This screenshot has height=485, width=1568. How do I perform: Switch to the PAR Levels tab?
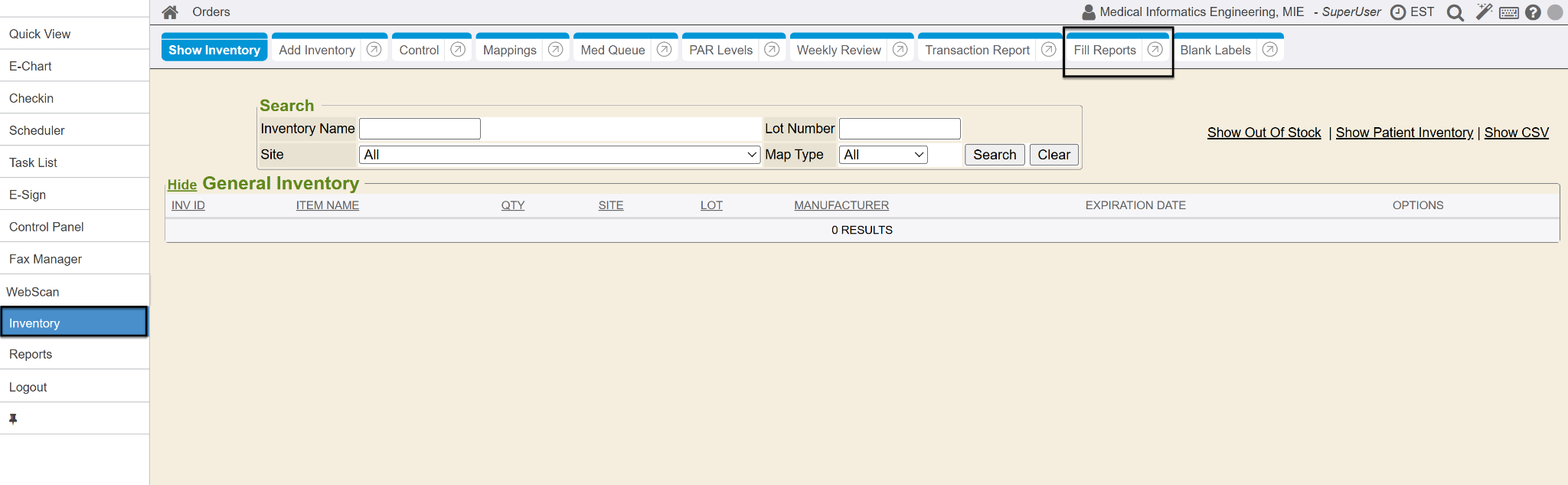click(720, 50)
